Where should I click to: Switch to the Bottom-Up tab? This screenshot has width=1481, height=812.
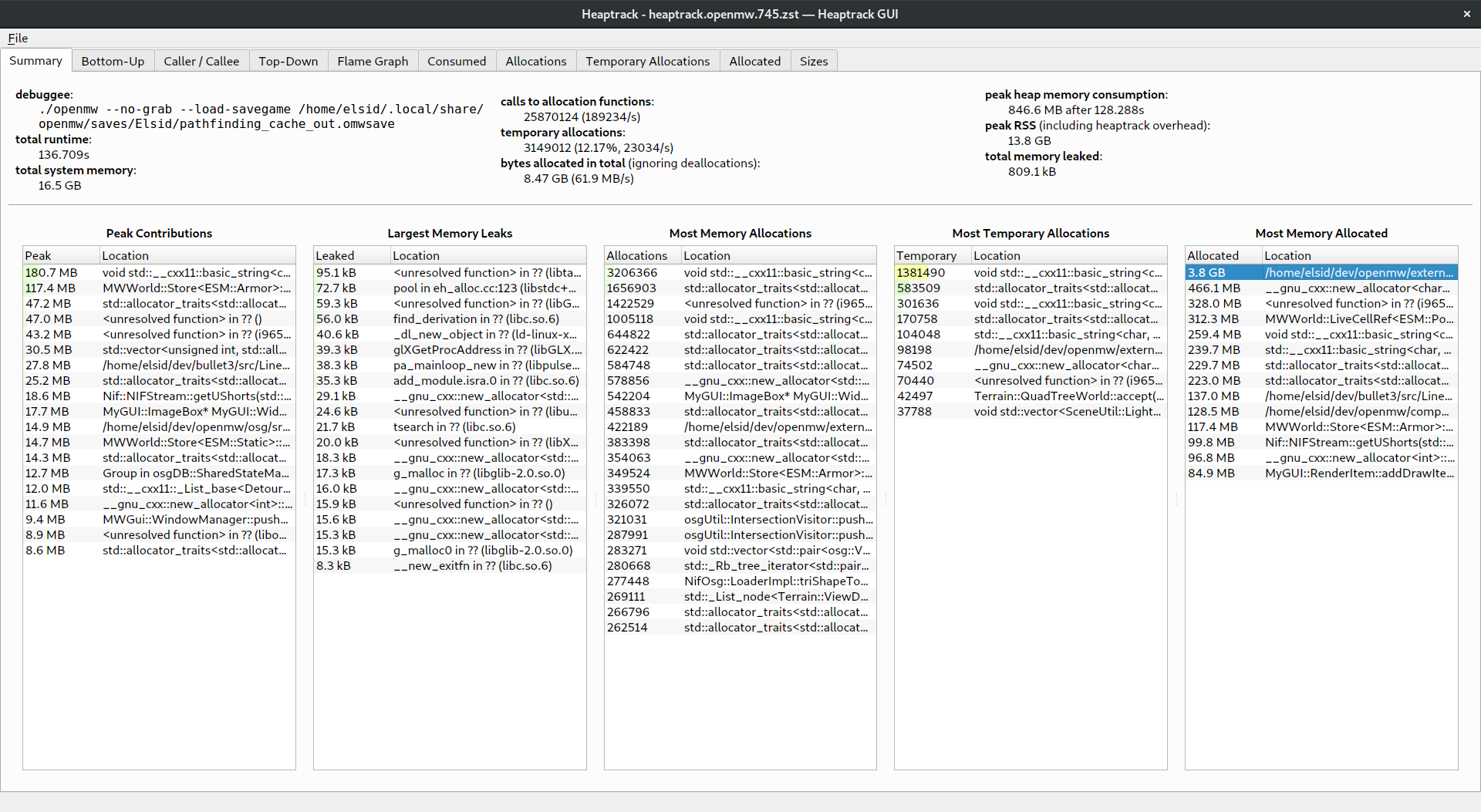point(113,61)
